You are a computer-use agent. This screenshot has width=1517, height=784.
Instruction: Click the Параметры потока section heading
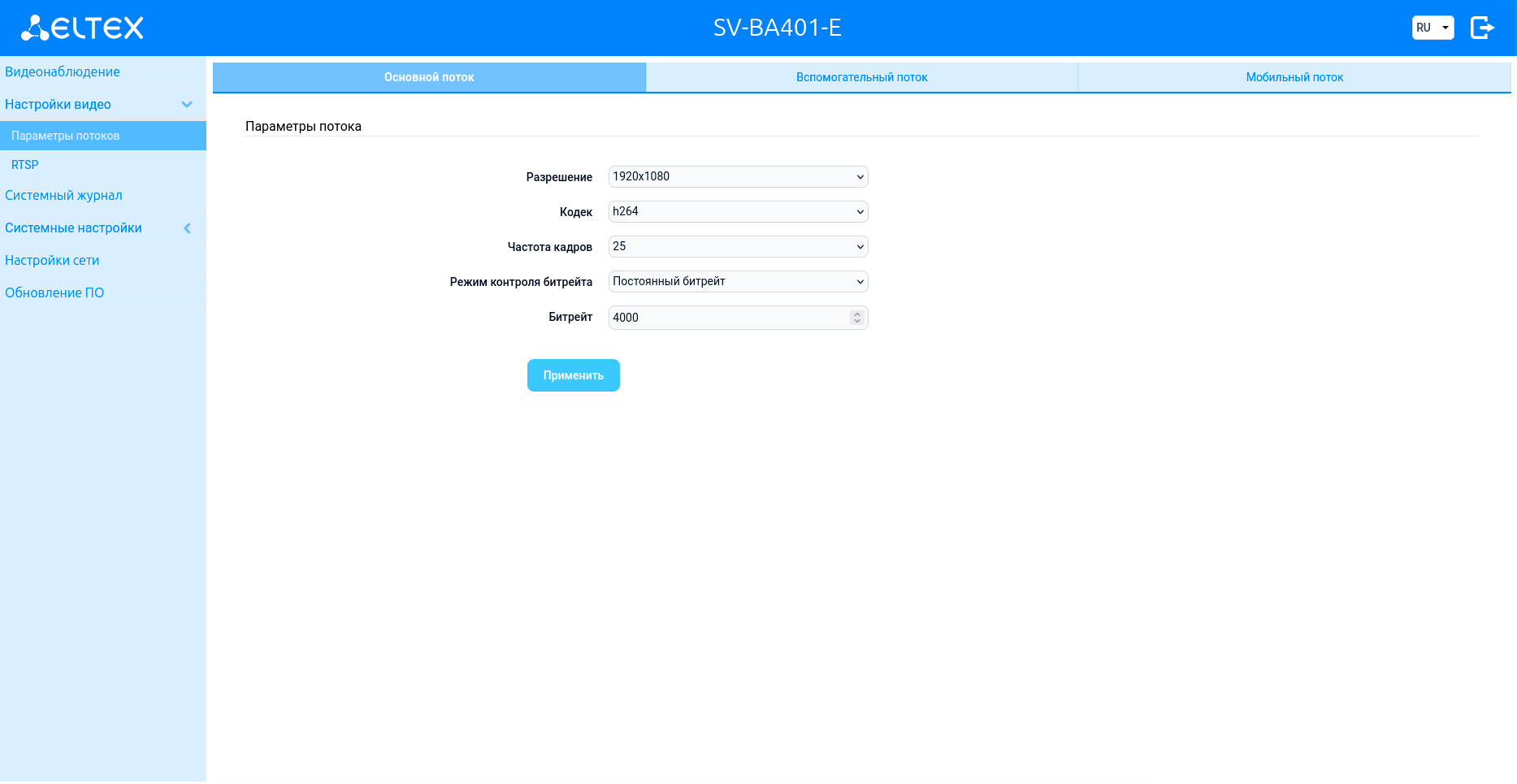pyautogui.click(x=303, y=126)
